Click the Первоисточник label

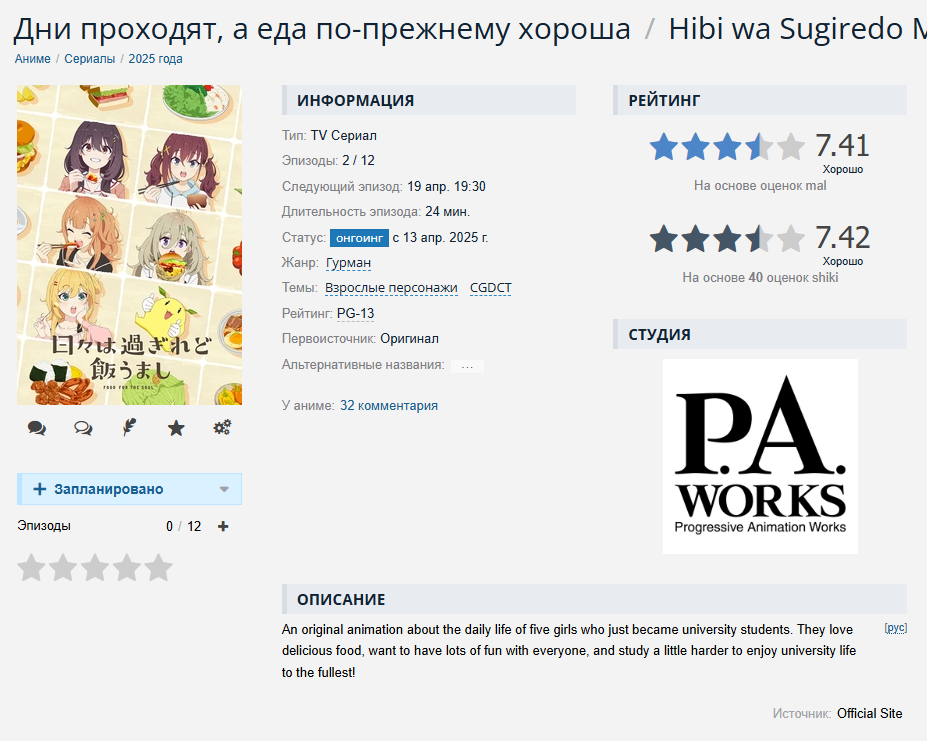pyautogui.click(x=329, y=339)
